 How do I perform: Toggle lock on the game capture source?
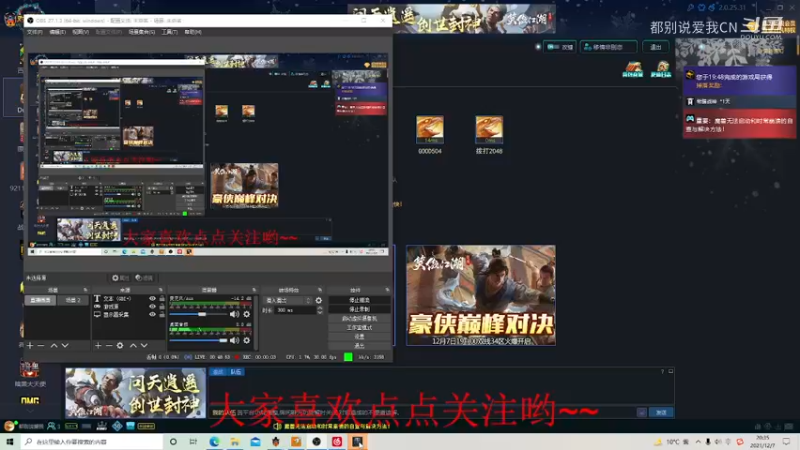point(162,307)
